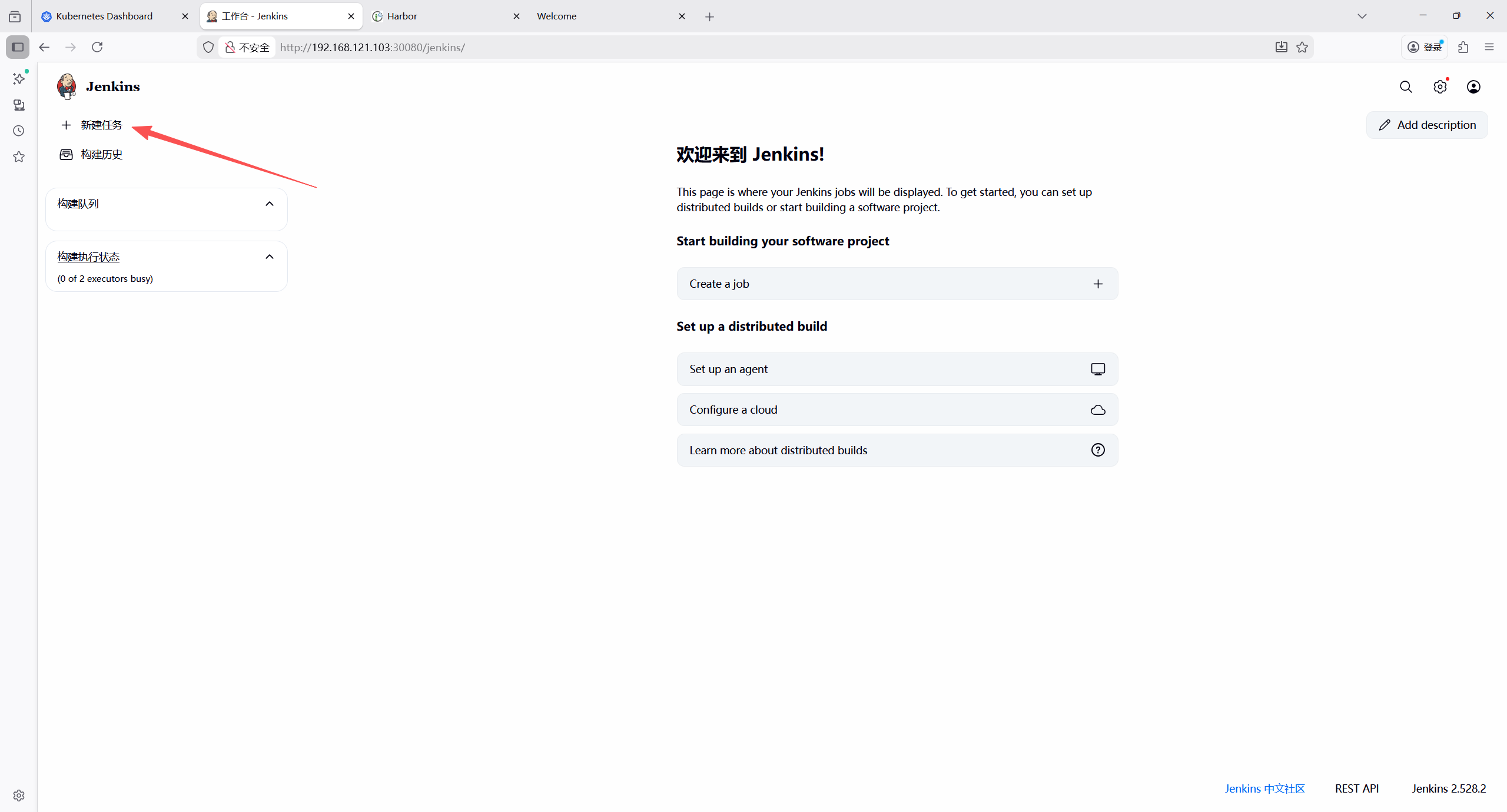The width and height of the screenshot is (1507, 812).
Task: Click the Jenkins search magnifier icon
Action: pyautogui.click(x=1406, y=87)
